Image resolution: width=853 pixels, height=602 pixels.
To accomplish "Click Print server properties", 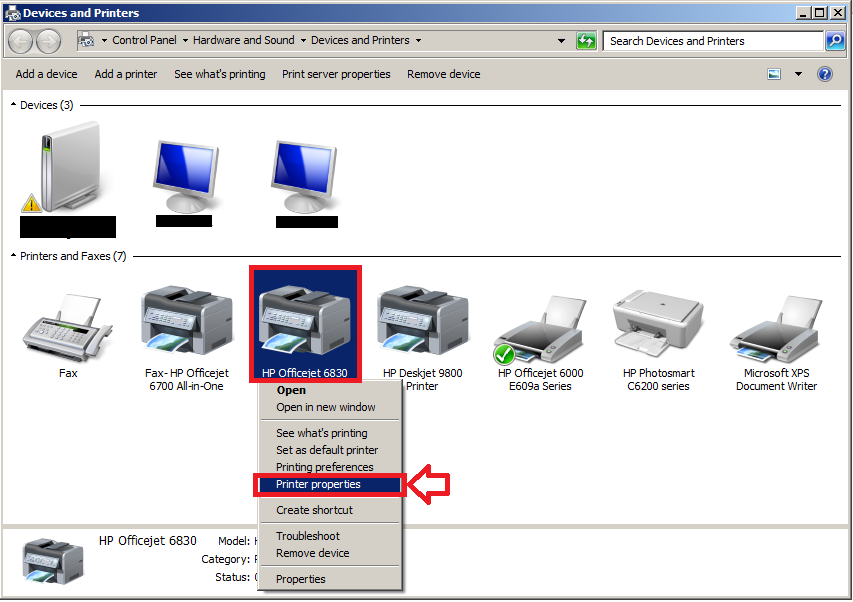I will coord(336,74).
